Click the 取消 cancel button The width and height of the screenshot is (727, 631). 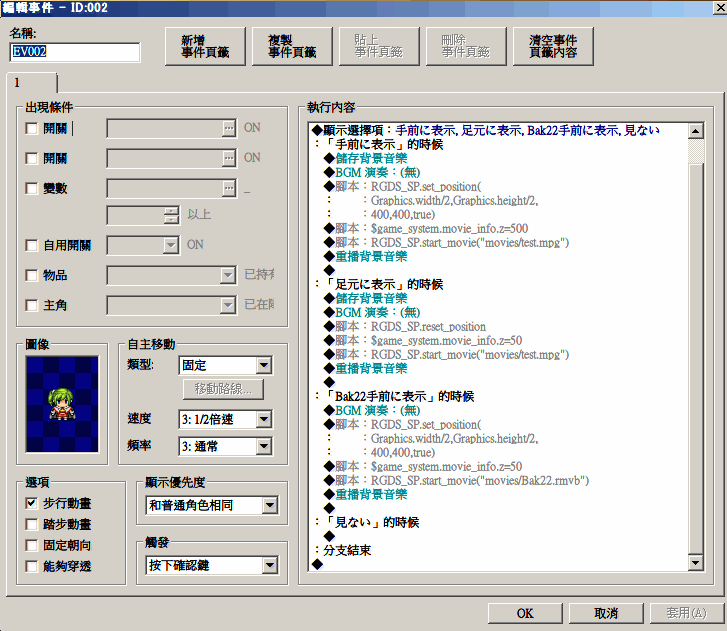tap(606, 613)
